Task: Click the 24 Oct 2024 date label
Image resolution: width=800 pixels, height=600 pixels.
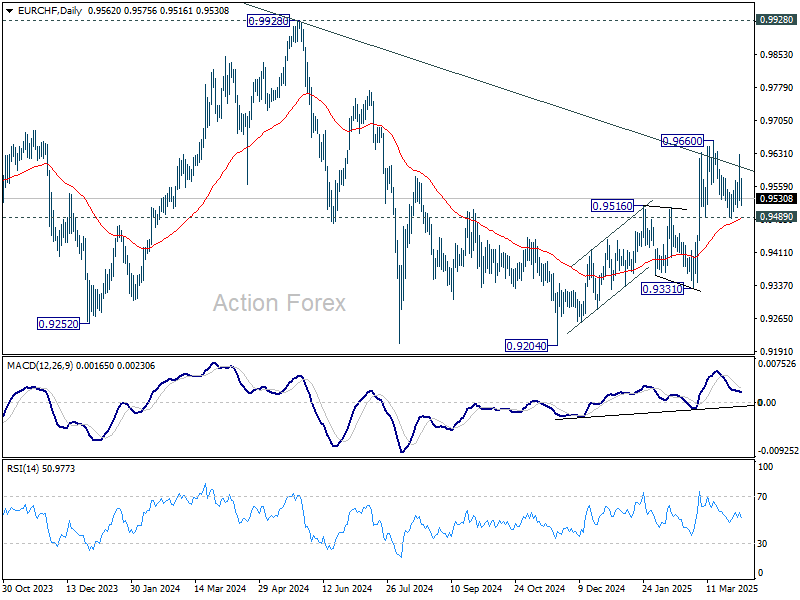Action: pos(540,588)
